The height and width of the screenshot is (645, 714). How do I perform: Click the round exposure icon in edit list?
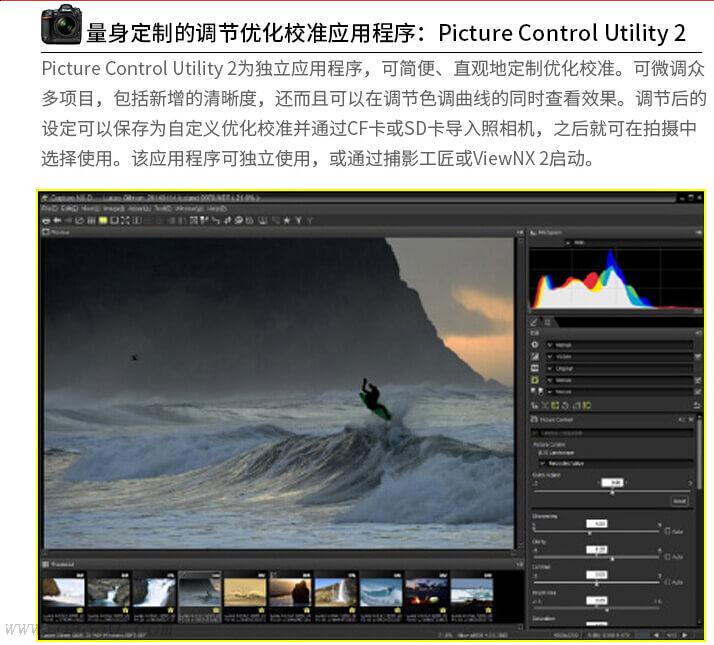tap(535, 345)
